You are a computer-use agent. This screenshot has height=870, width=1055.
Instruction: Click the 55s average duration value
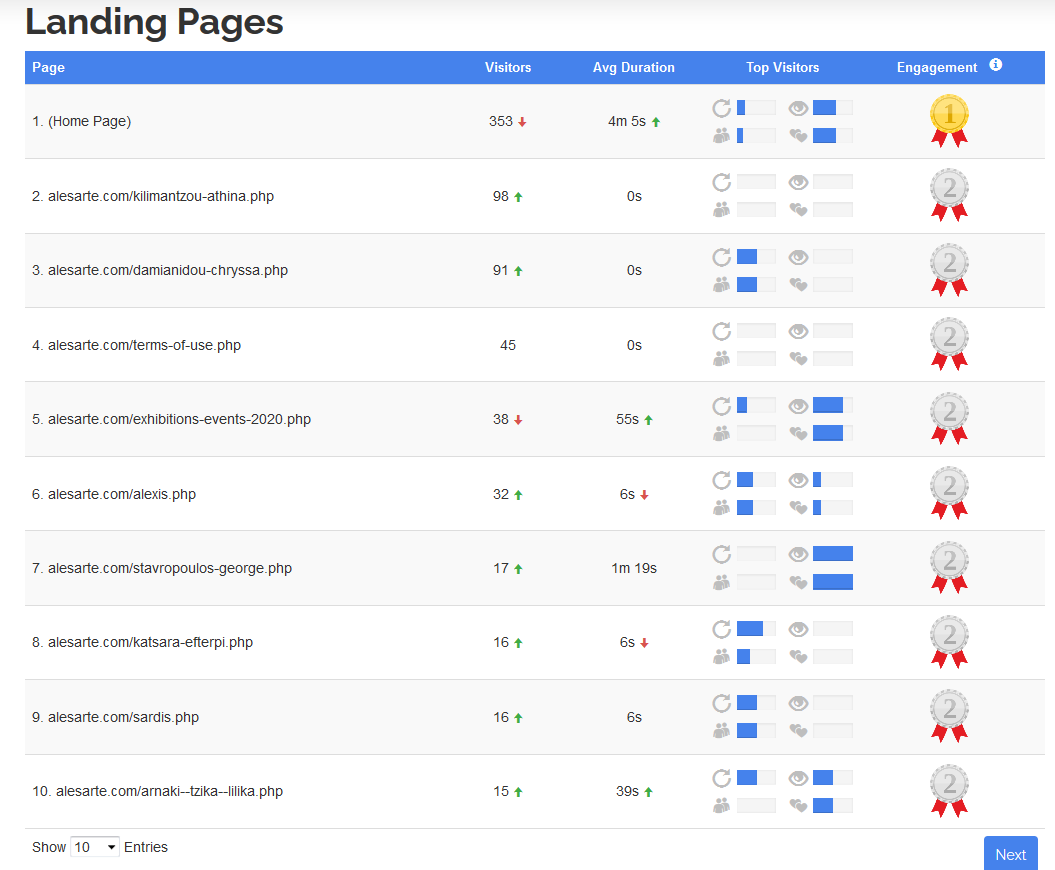coord(627,419)
